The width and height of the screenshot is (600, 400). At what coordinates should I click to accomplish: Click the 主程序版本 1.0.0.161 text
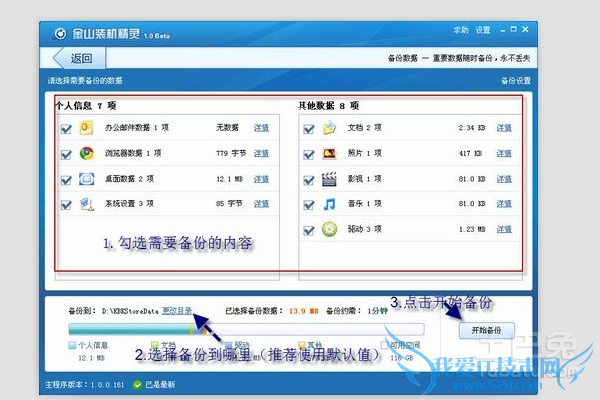click(x=85, y=385)
